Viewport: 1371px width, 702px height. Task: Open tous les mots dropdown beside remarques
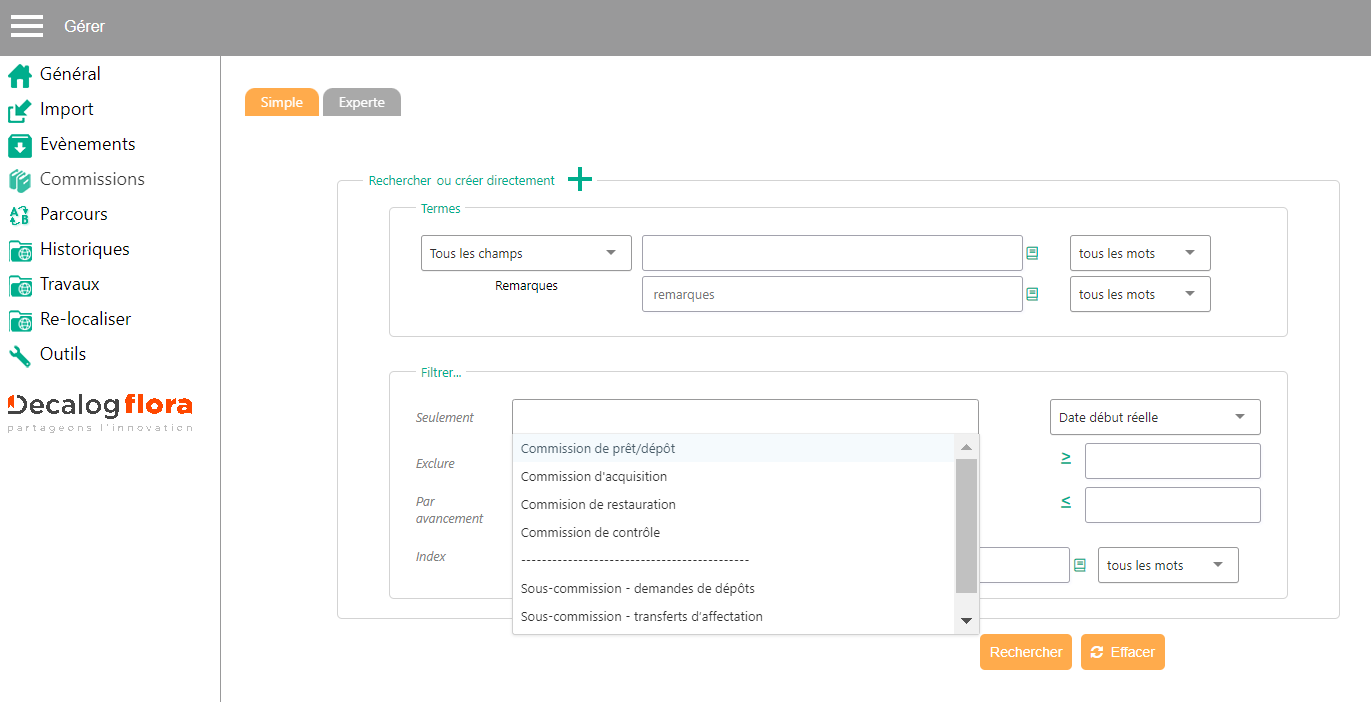point(1140,294)
